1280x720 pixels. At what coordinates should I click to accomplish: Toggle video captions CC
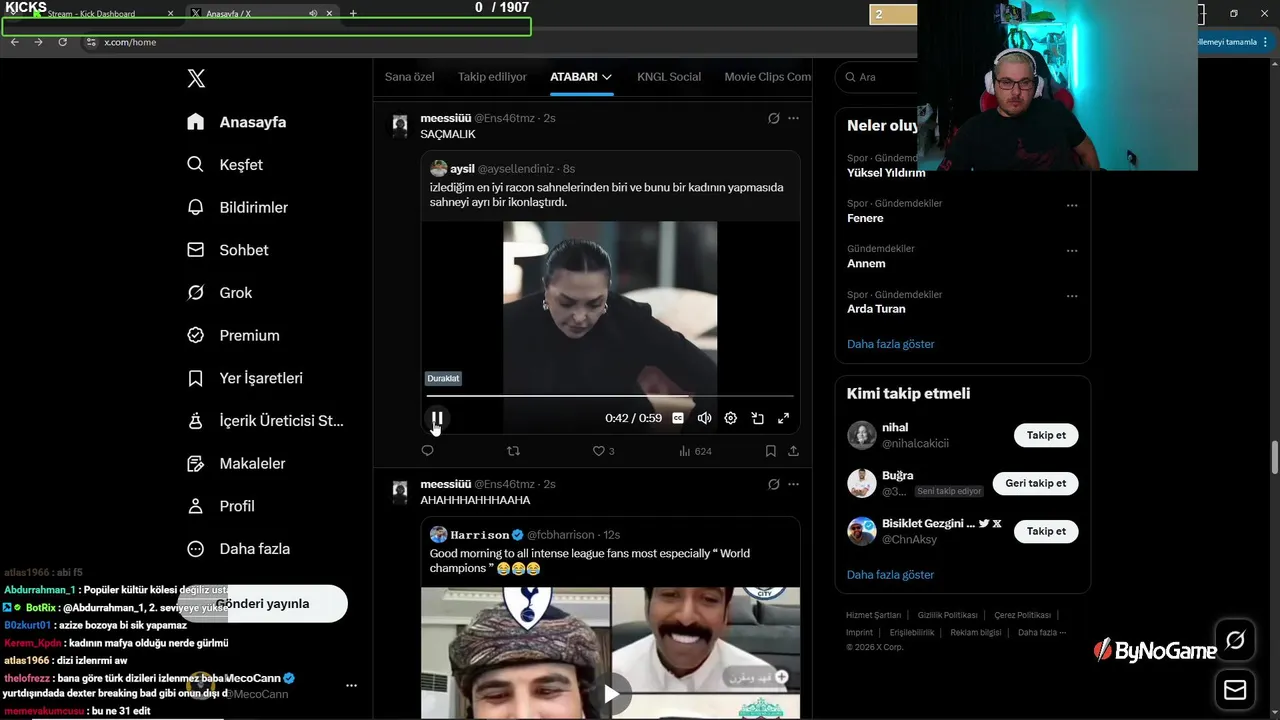click(x=678, y=418)
